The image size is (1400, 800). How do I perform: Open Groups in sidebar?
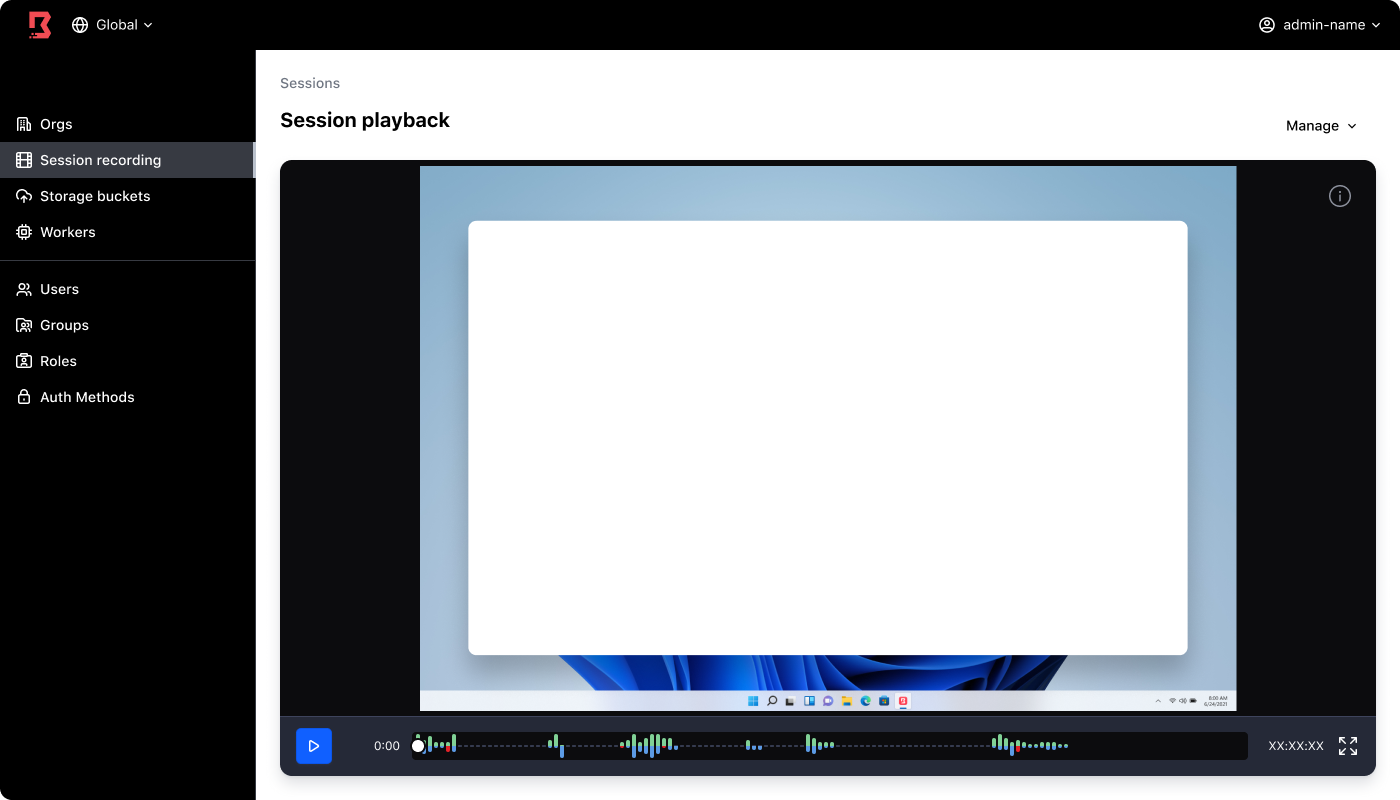(128, 325)
